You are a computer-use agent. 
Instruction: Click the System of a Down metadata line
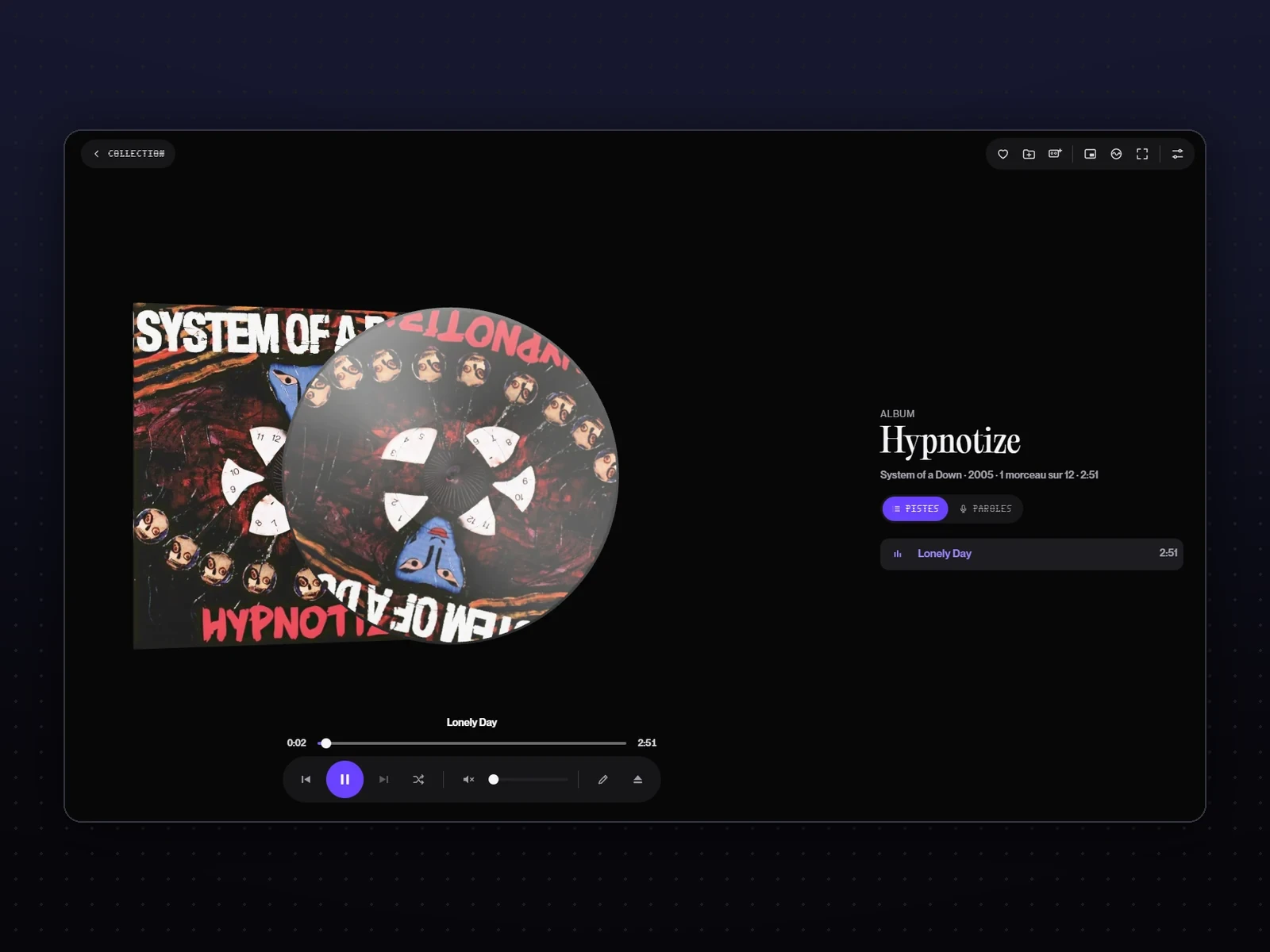point(989,474)
